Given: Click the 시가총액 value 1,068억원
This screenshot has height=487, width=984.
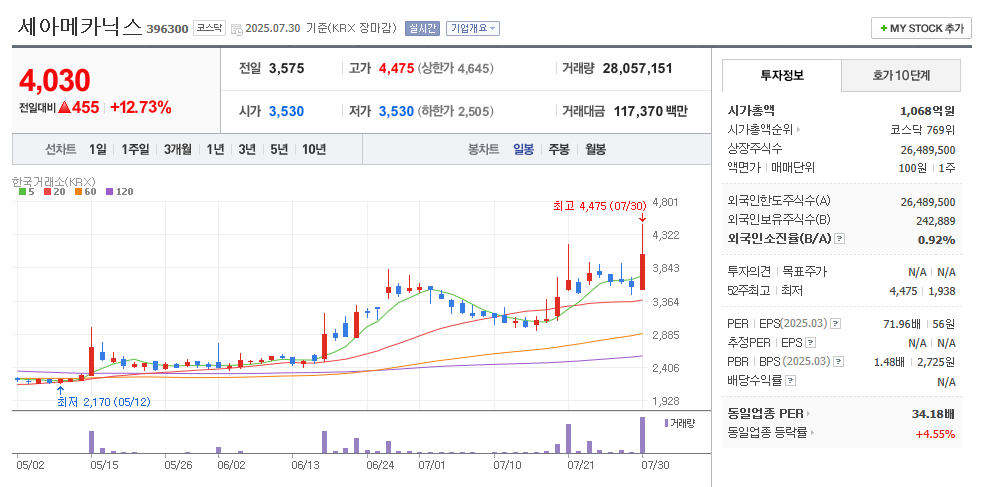Looking at the screenshot, I should pos(927,111).
